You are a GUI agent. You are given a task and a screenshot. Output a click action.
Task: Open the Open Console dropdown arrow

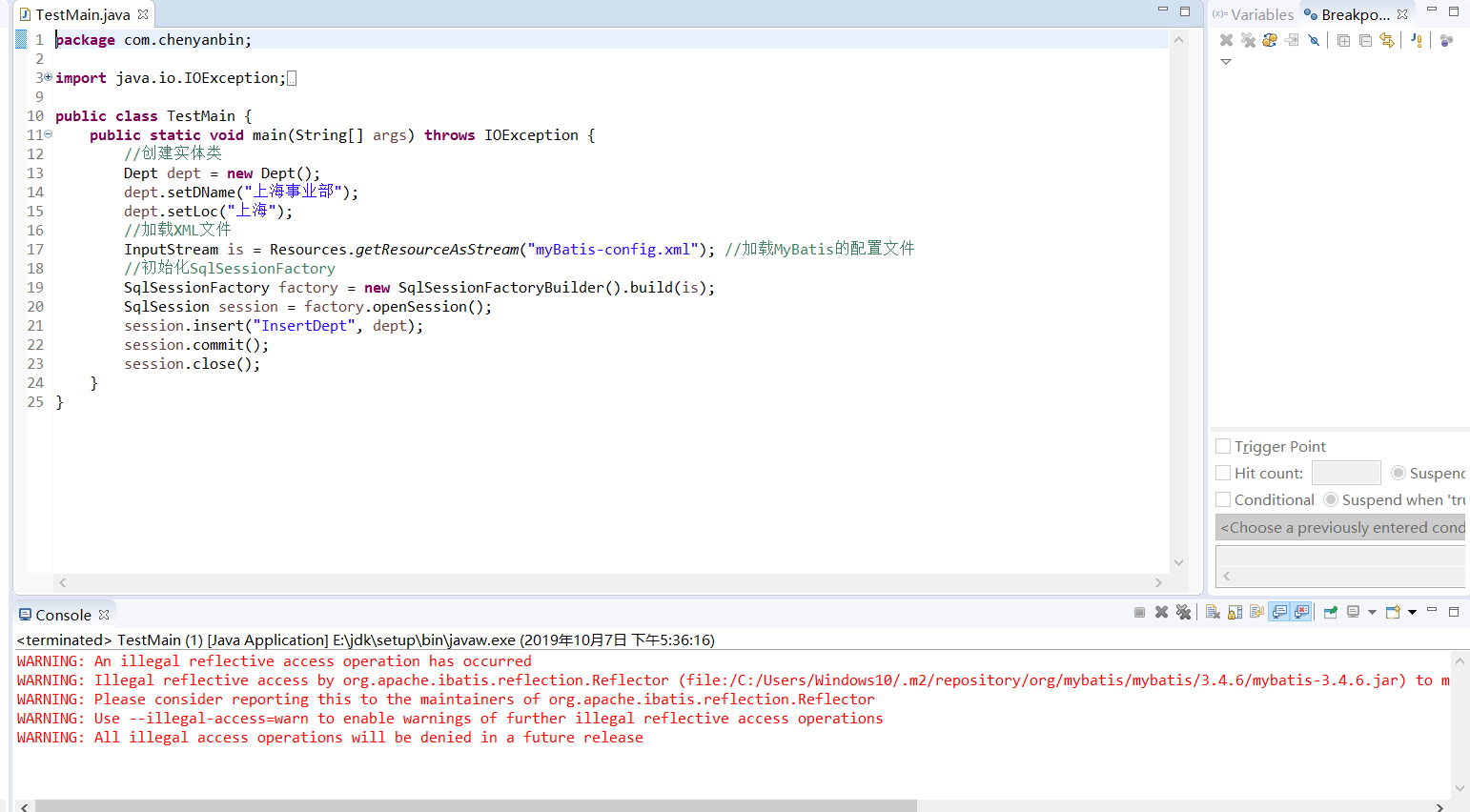pyautogui.click(x=1412, y=612)
